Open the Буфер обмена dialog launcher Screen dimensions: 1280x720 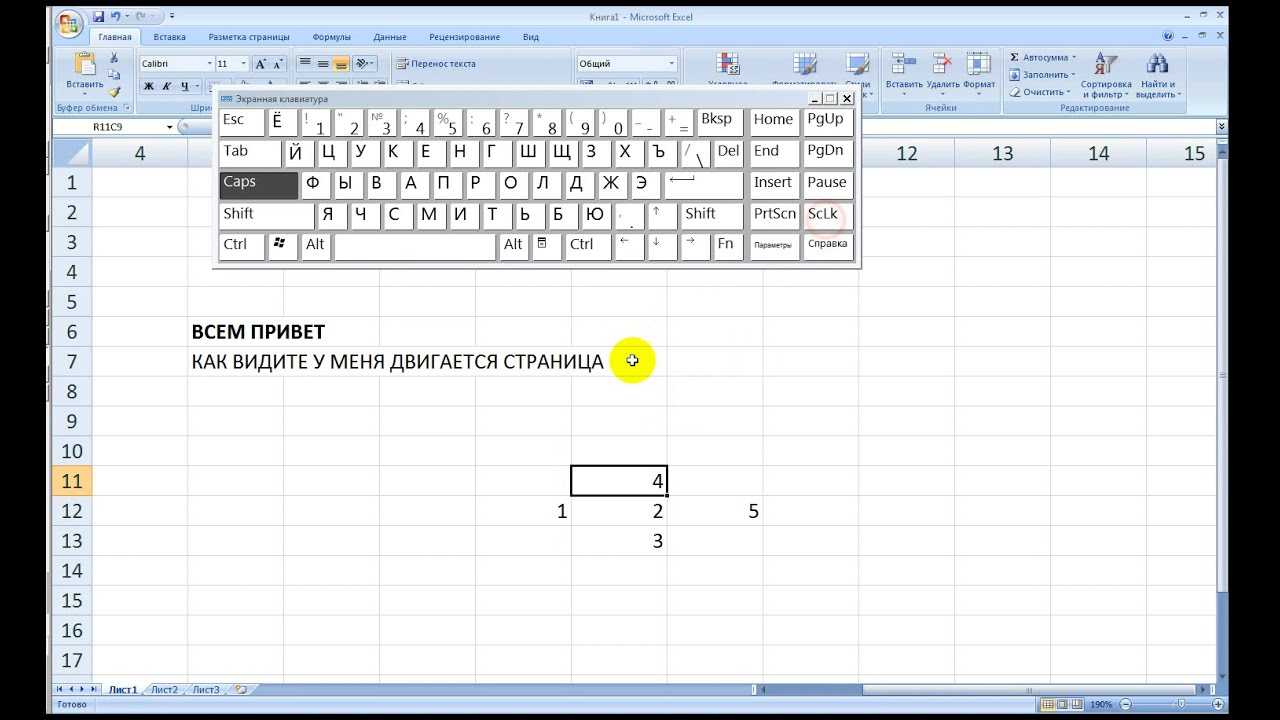125,108
